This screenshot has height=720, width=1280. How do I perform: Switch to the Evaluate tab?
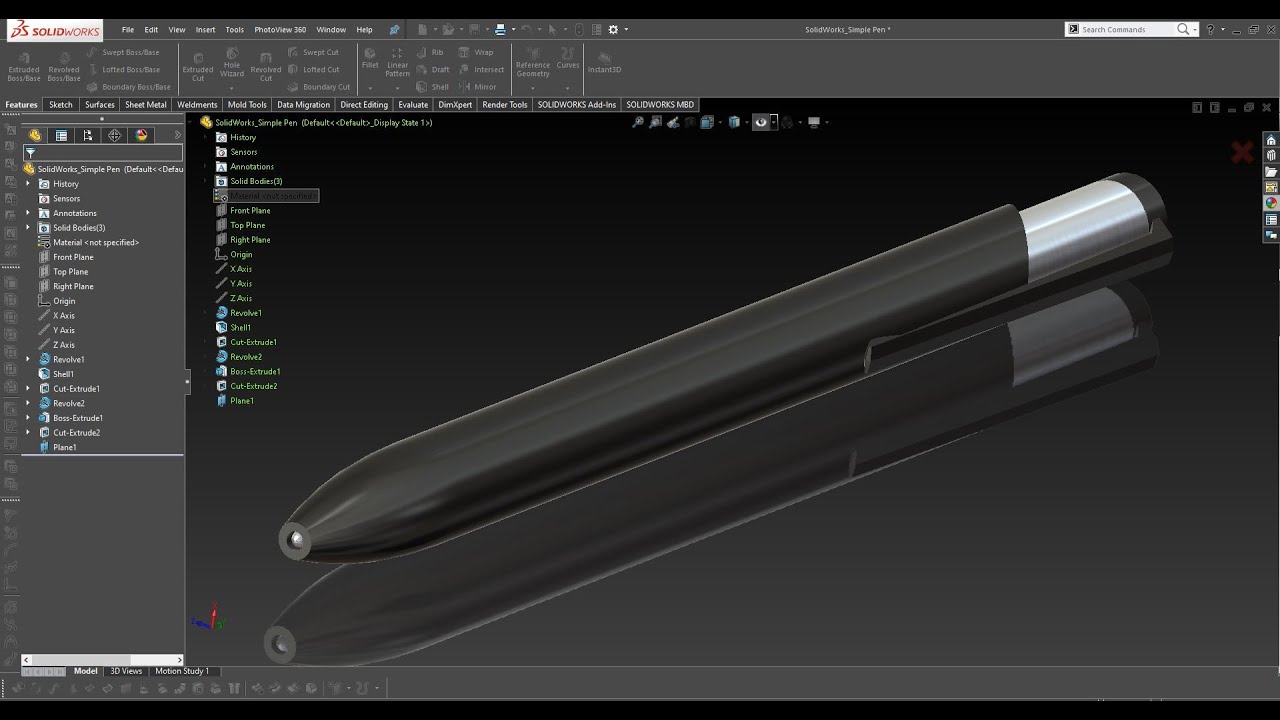413,104
